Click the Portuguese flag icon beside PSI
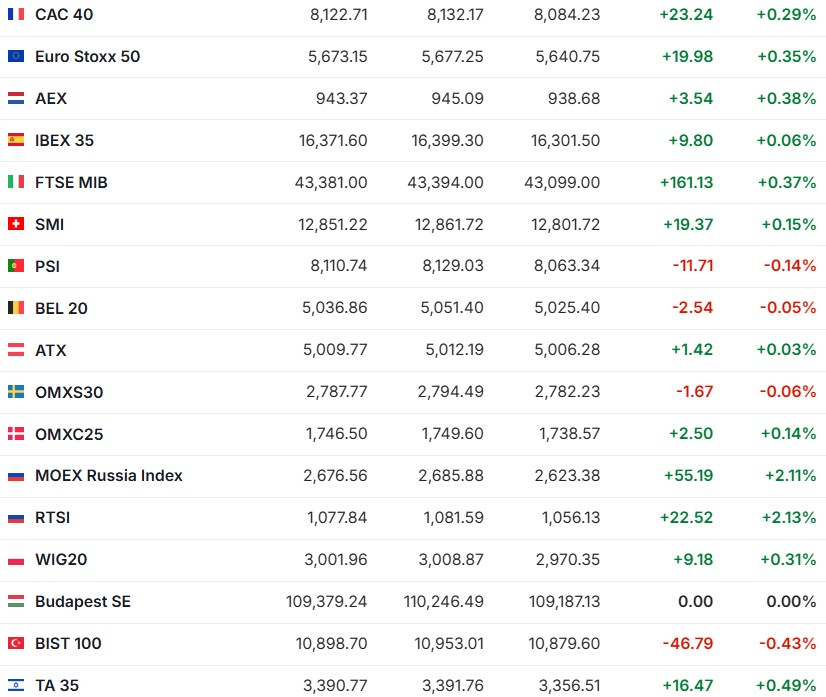The height and width of the screenshot is (697, 826). click(x=15, y=266)
